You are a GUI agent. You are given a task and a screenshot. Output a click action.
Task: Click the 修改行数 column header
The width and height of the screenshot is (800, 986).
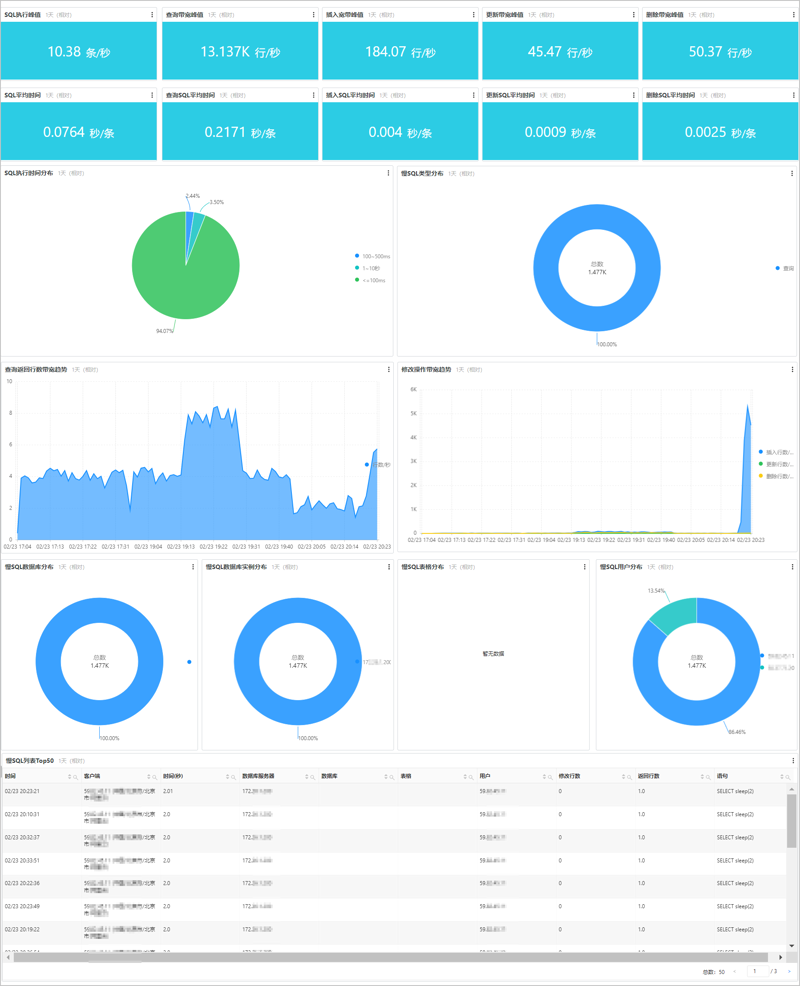click(569, 776)
